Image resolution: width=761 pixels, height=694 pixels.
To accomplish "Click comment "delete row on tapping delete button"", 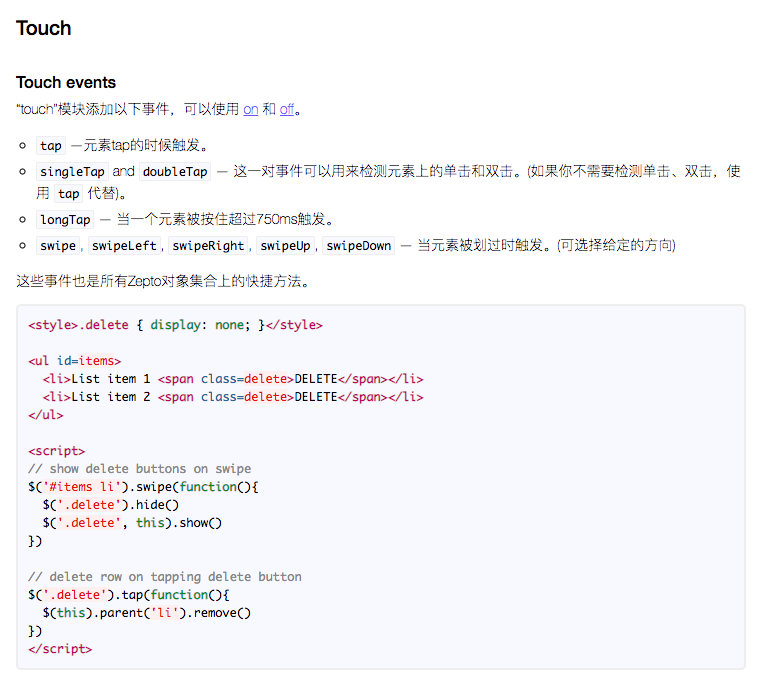I will [x=165, y=577].
